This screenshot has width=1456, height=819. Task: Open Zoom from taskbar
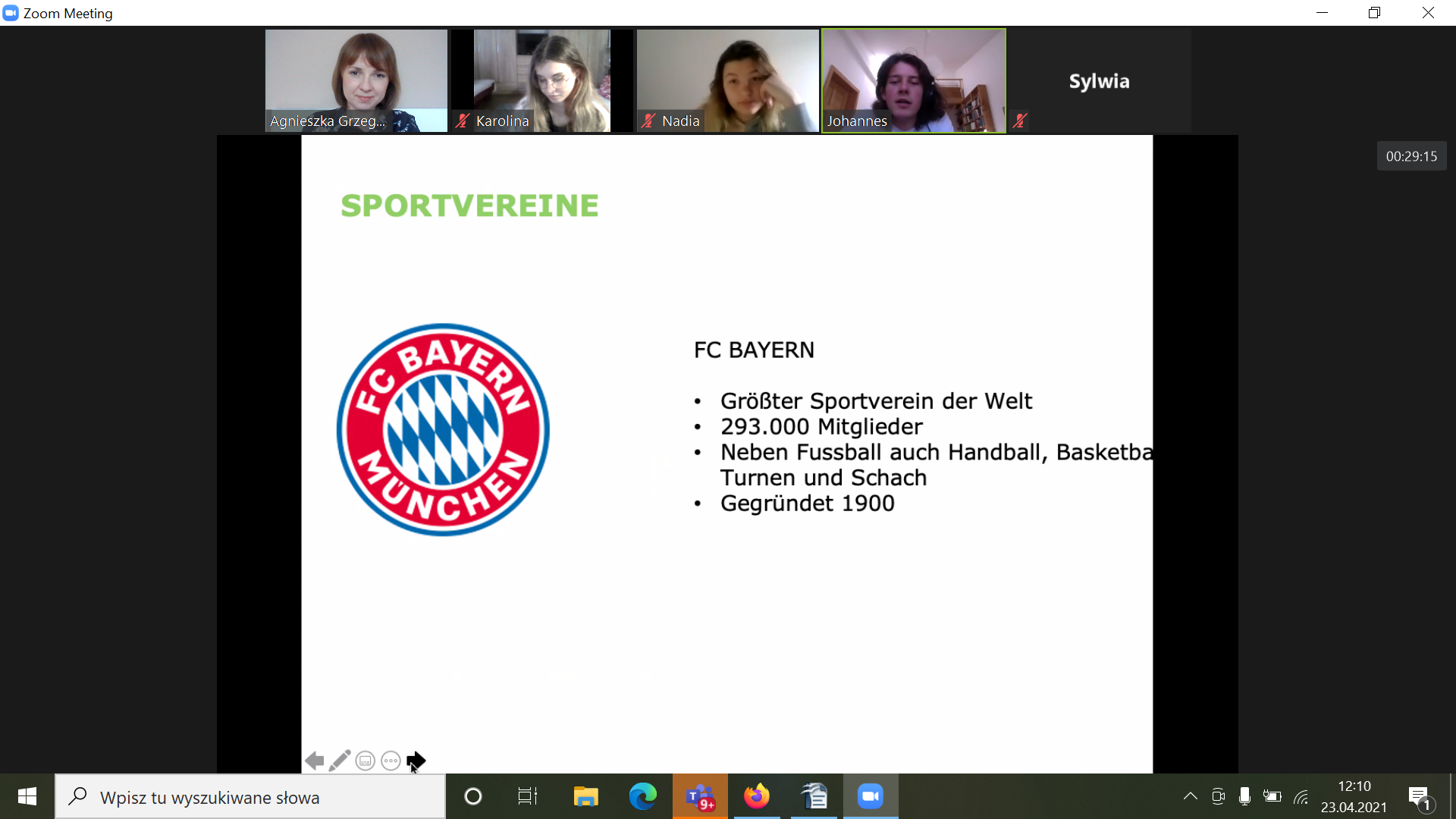pos(871,796)
